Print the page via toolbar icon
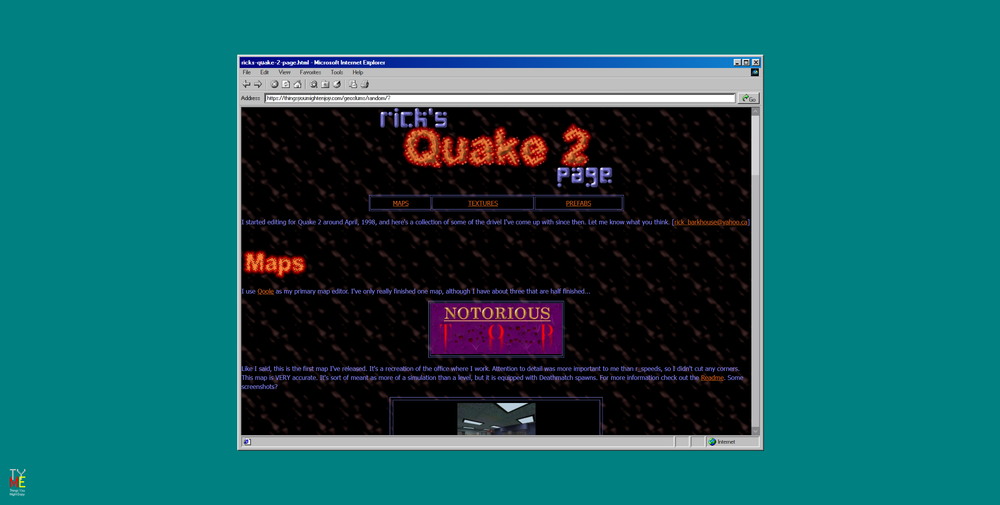Viewport: 1000px width, 505px height. (365, 84)
